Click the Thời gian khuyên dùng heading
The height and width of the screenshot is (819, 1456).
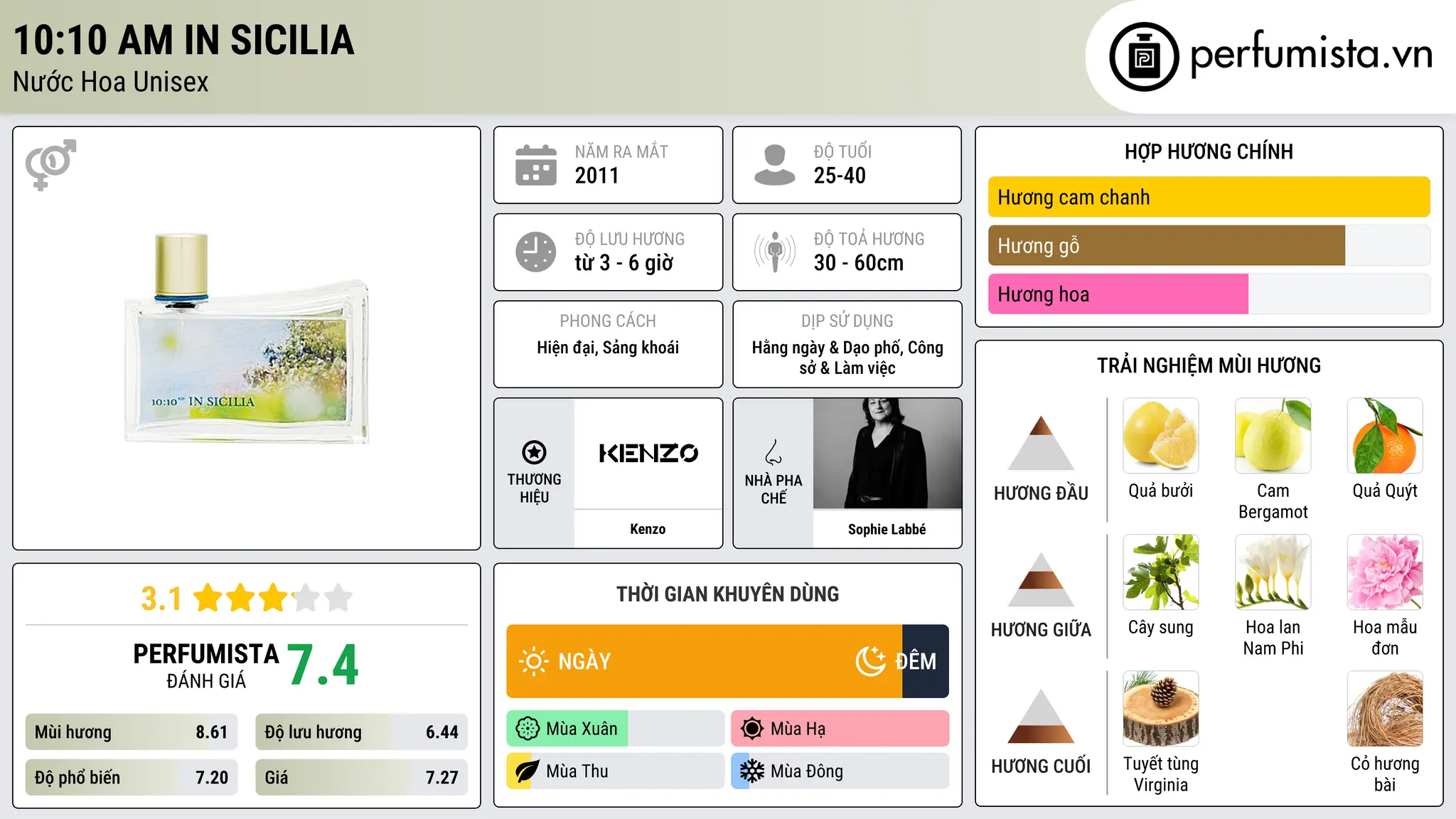[x=727, y=594]
